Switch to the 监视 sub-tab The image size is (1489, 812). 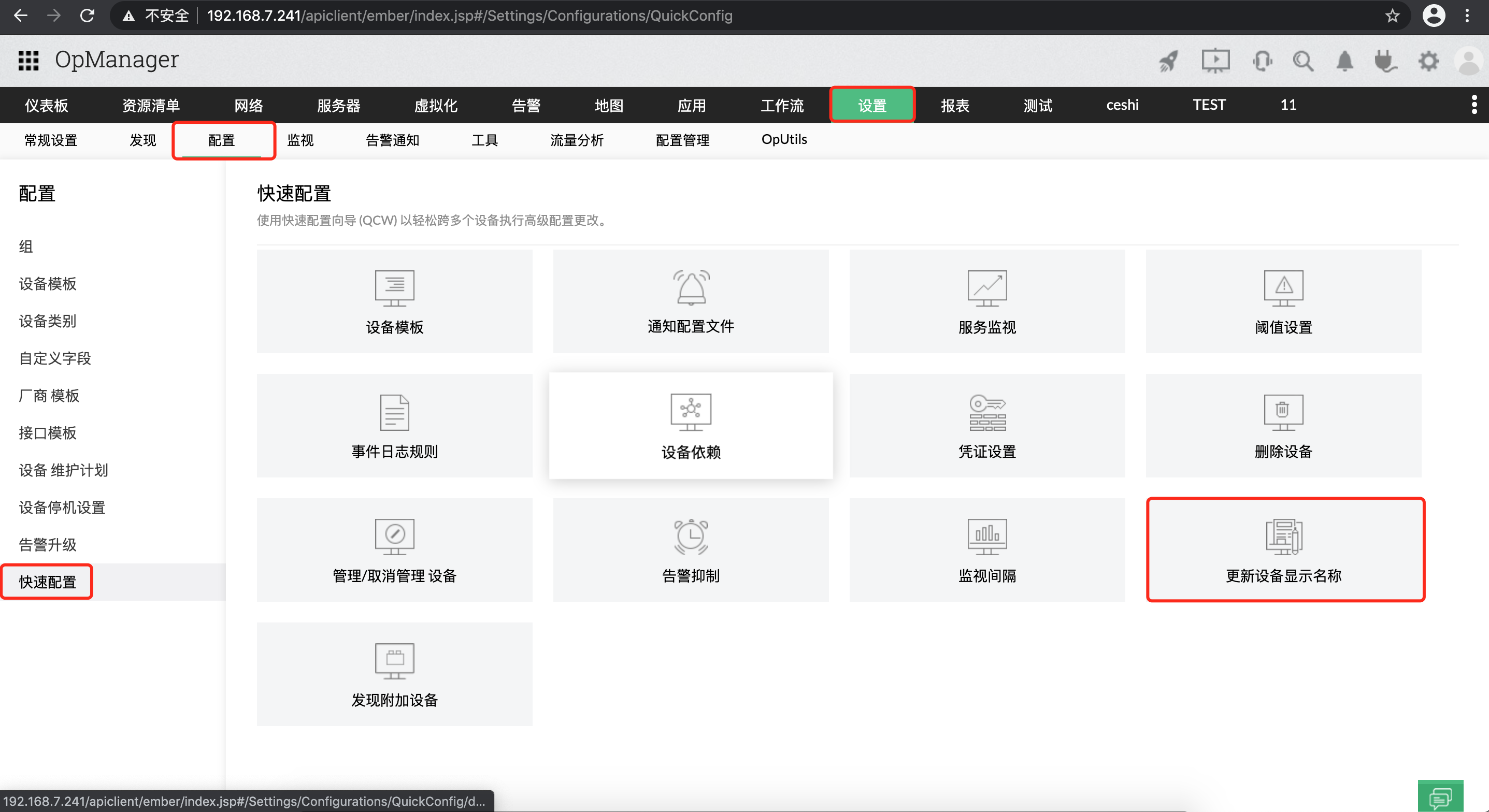tap(300, 140)
